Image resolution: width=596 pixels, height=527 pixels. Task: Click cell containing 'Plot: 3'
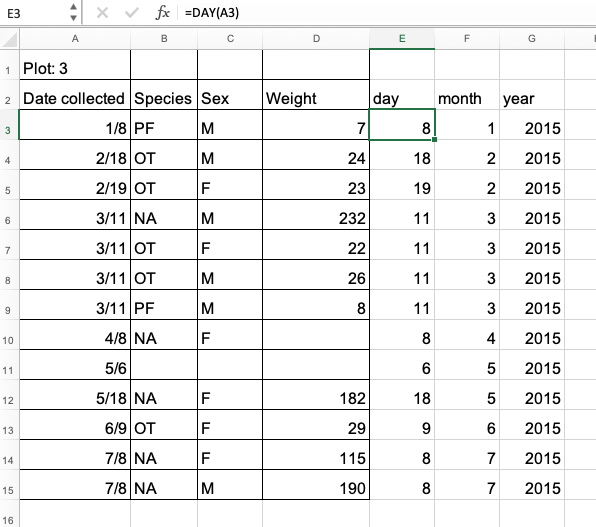coord(75,65)
